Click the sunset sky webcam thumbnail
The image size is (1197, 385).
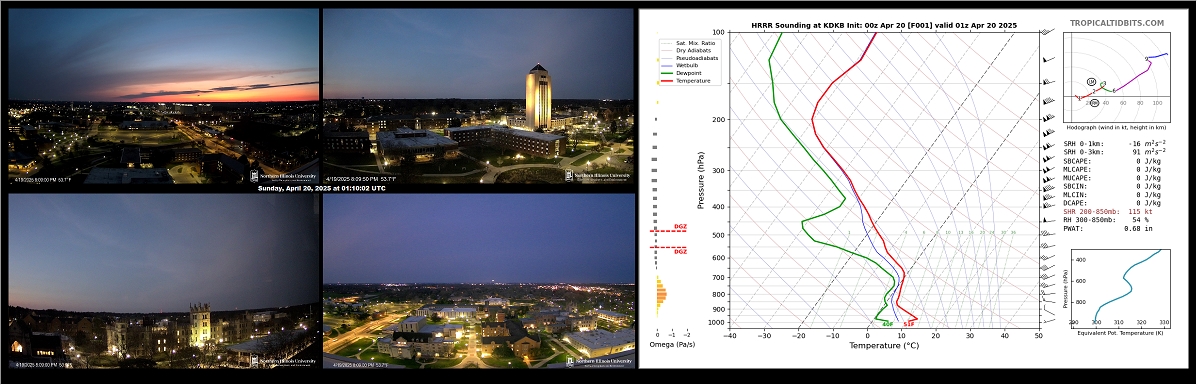click(163, 95)
